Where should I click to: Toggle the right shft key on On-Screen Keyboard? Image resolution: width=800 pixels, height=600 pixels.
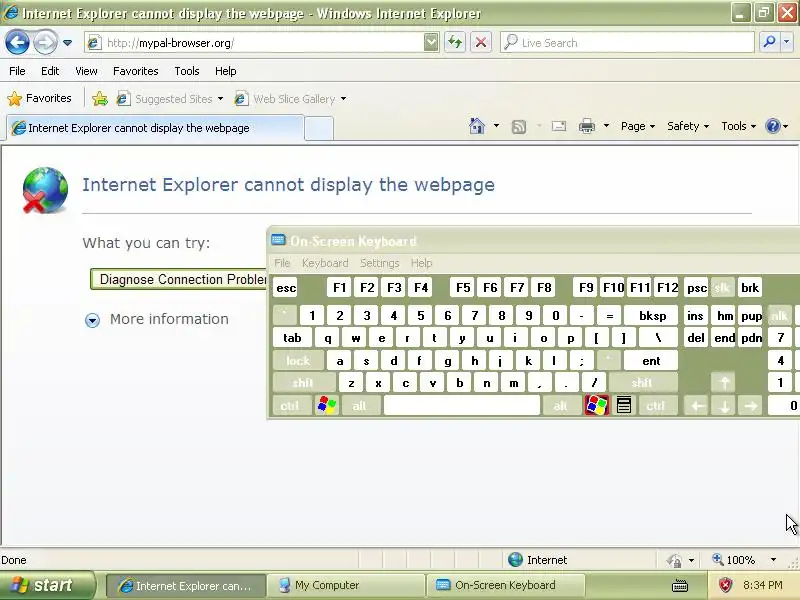642,383
